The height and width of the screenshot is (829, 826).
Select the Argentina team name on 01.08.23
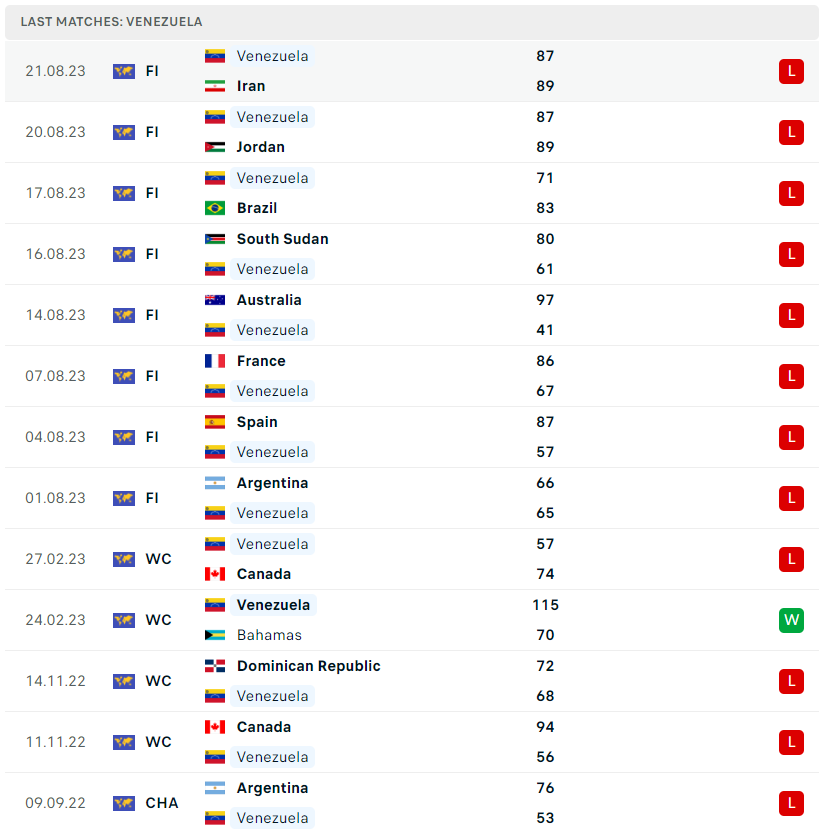pyautogui.click(x=272, y=483)
